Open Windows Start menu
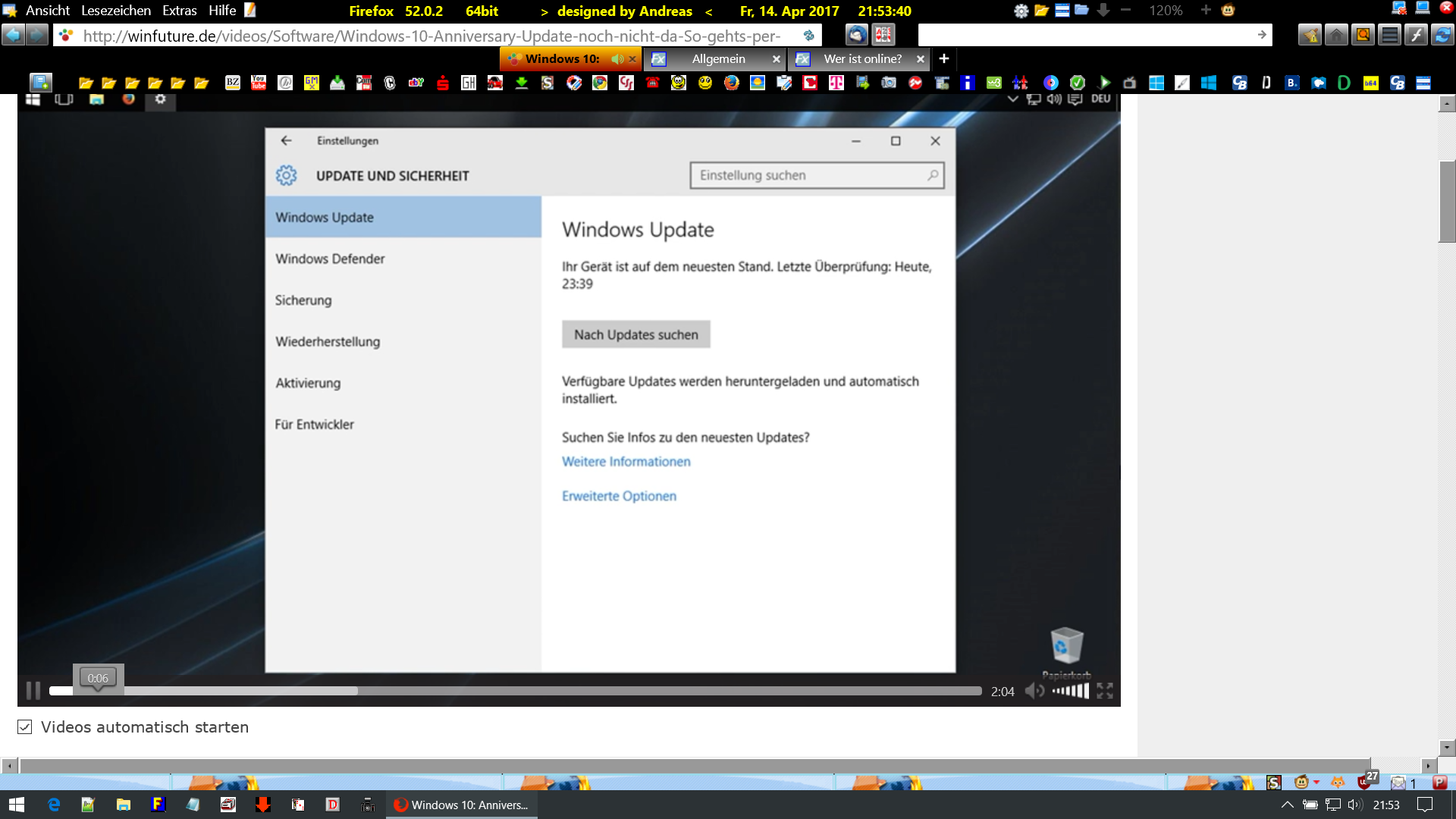This screenshot has width=1456, height=819. [17, 805]
